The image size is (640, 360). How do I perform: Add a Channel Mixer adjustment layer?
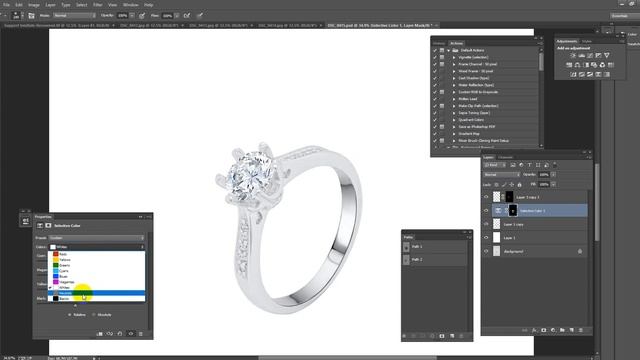602,65
